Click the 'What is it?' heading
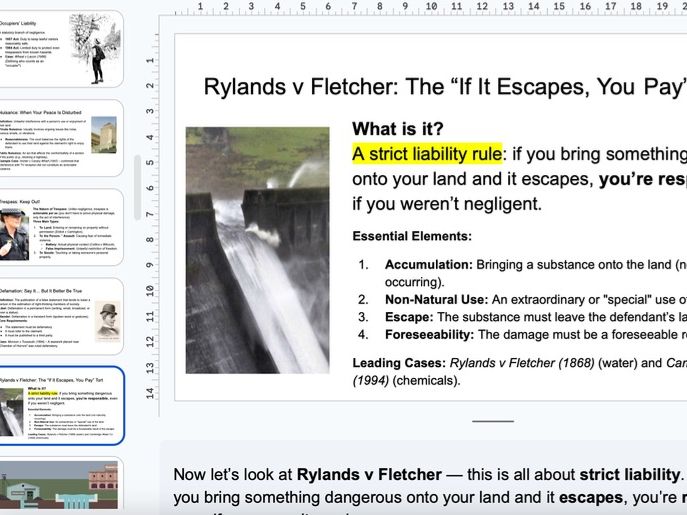The width and height of the screenshot is (687, 515). (x=398, y=129)
